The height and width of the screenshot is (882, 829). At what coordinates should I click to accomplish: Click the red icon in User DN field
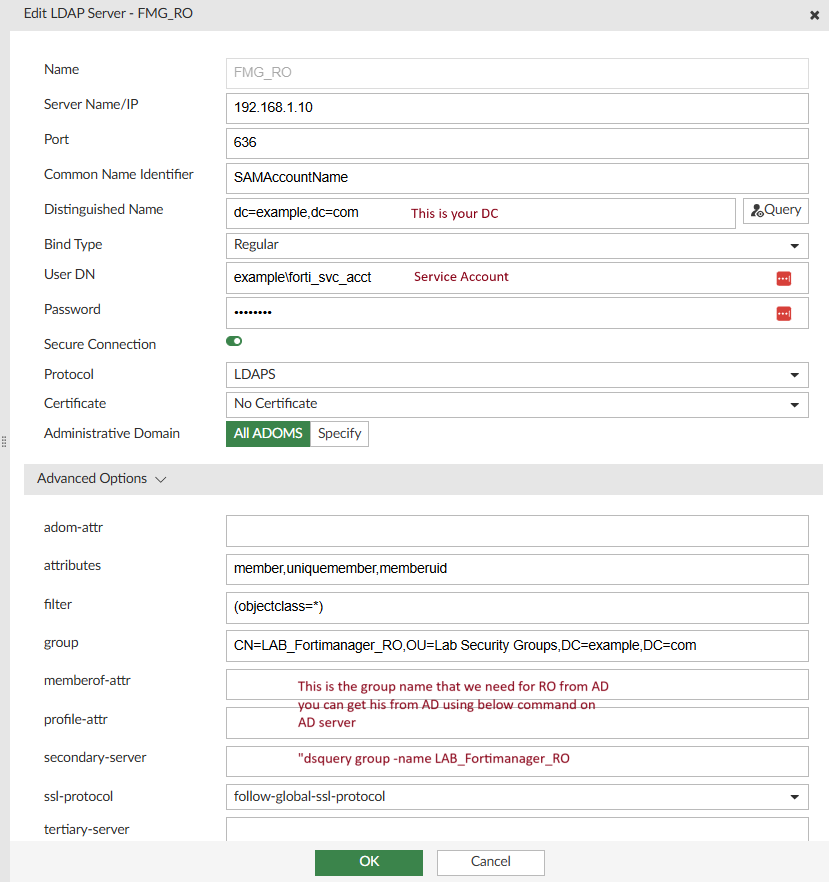tap(783, 278)
